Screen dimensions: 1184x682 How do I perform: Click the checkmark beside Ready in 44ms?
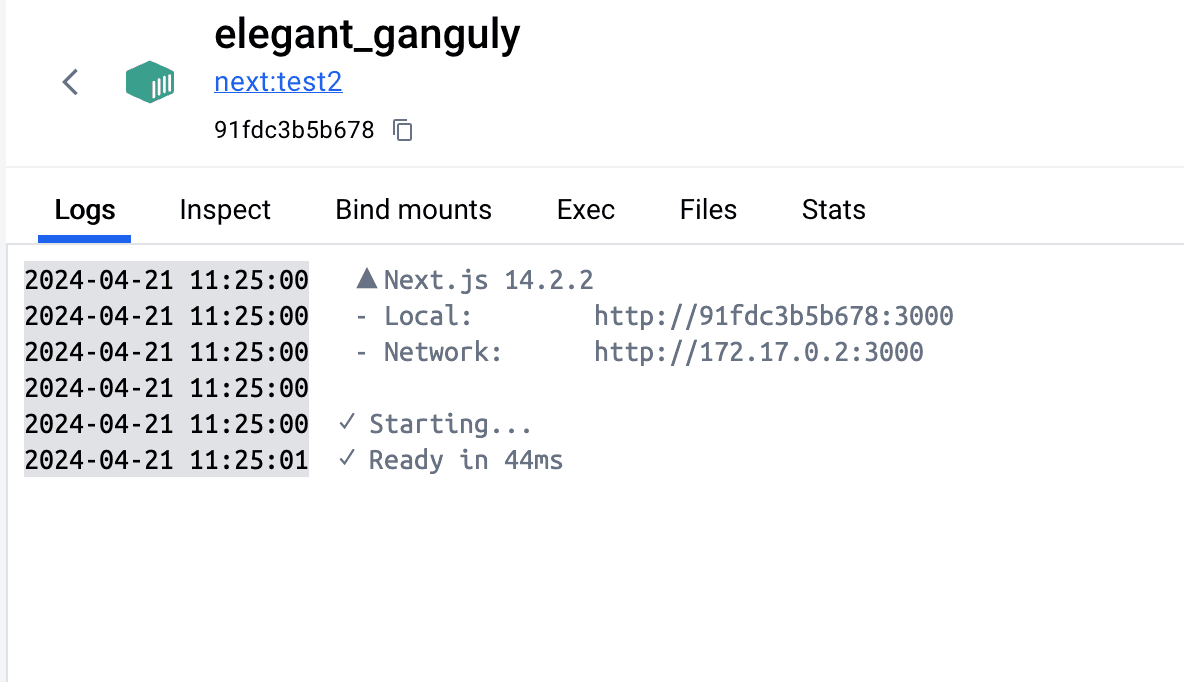pos(347,459)
